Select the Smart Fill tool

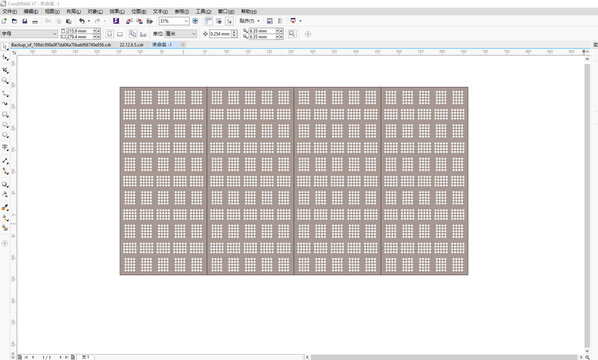(5, 228)
